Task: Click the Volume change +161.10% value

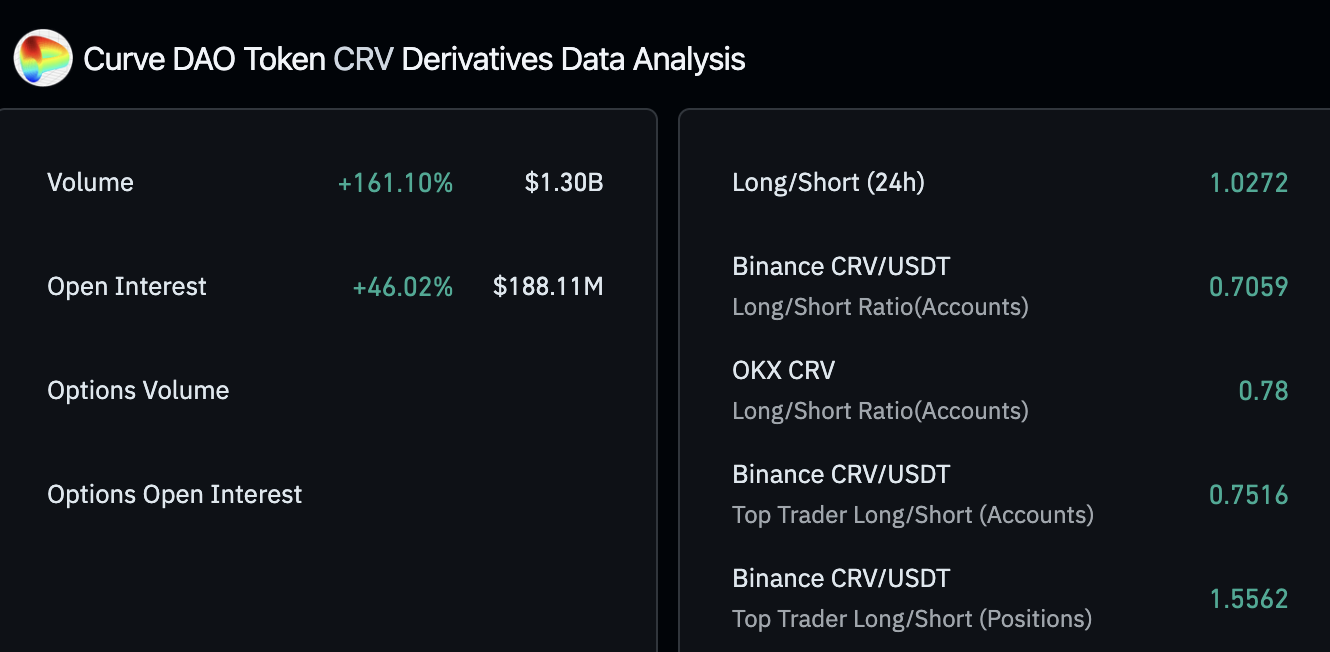Action: (x=395, y=183)
